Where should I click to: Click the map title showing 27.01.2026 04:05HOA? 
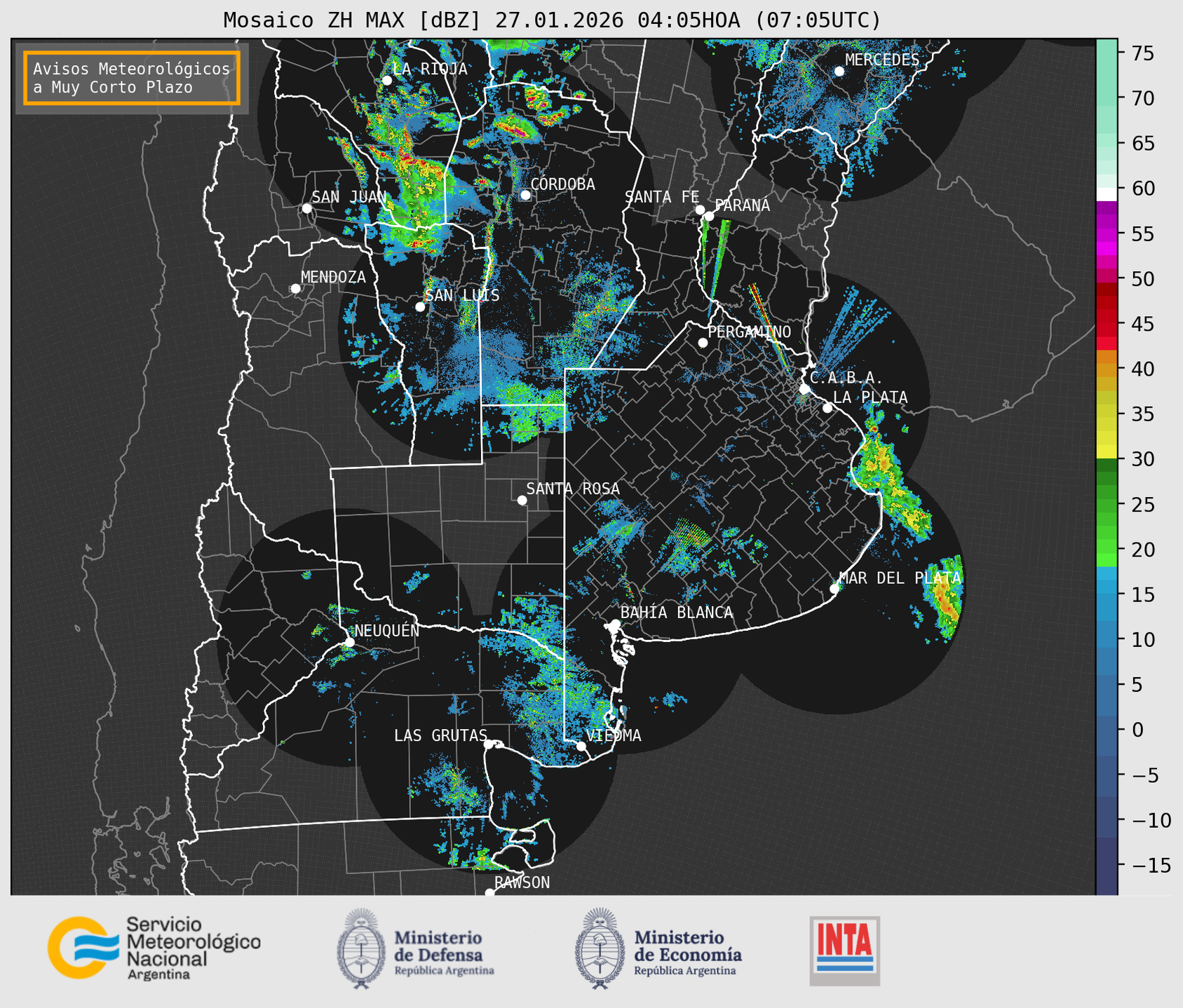point(552,20)
